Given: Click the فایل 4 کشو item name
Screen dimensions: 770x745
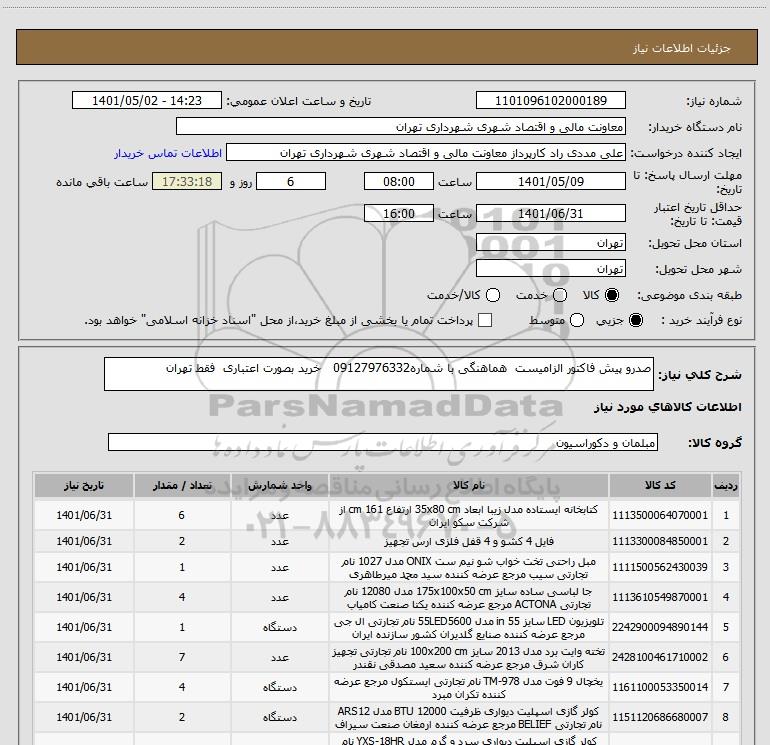Looking at the screenshot, I should 468,541.
